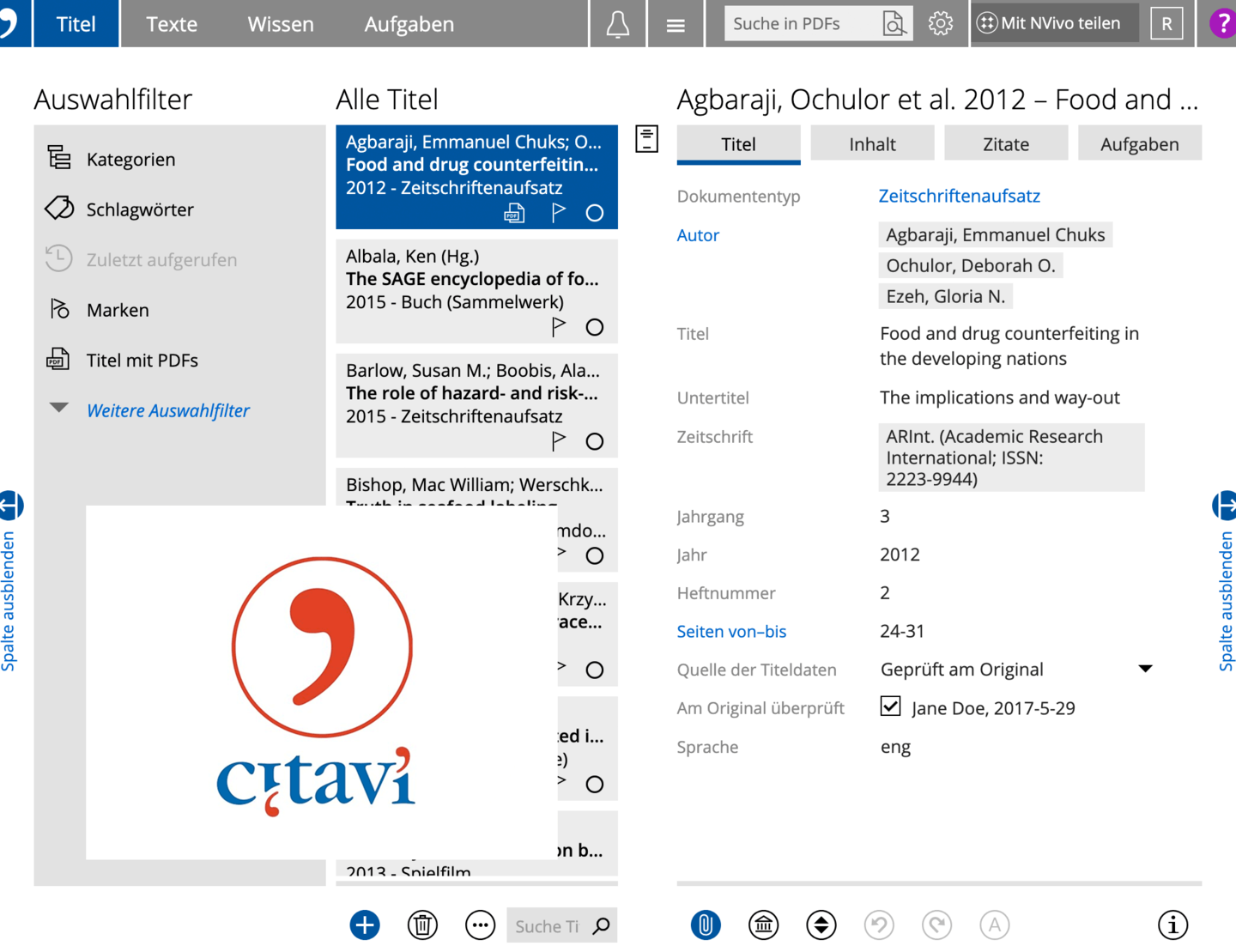Image resolution: width=1236 pixels, height=952 pixels.
Task: Click the left Spalte ausblenden label
Action: 9,601
